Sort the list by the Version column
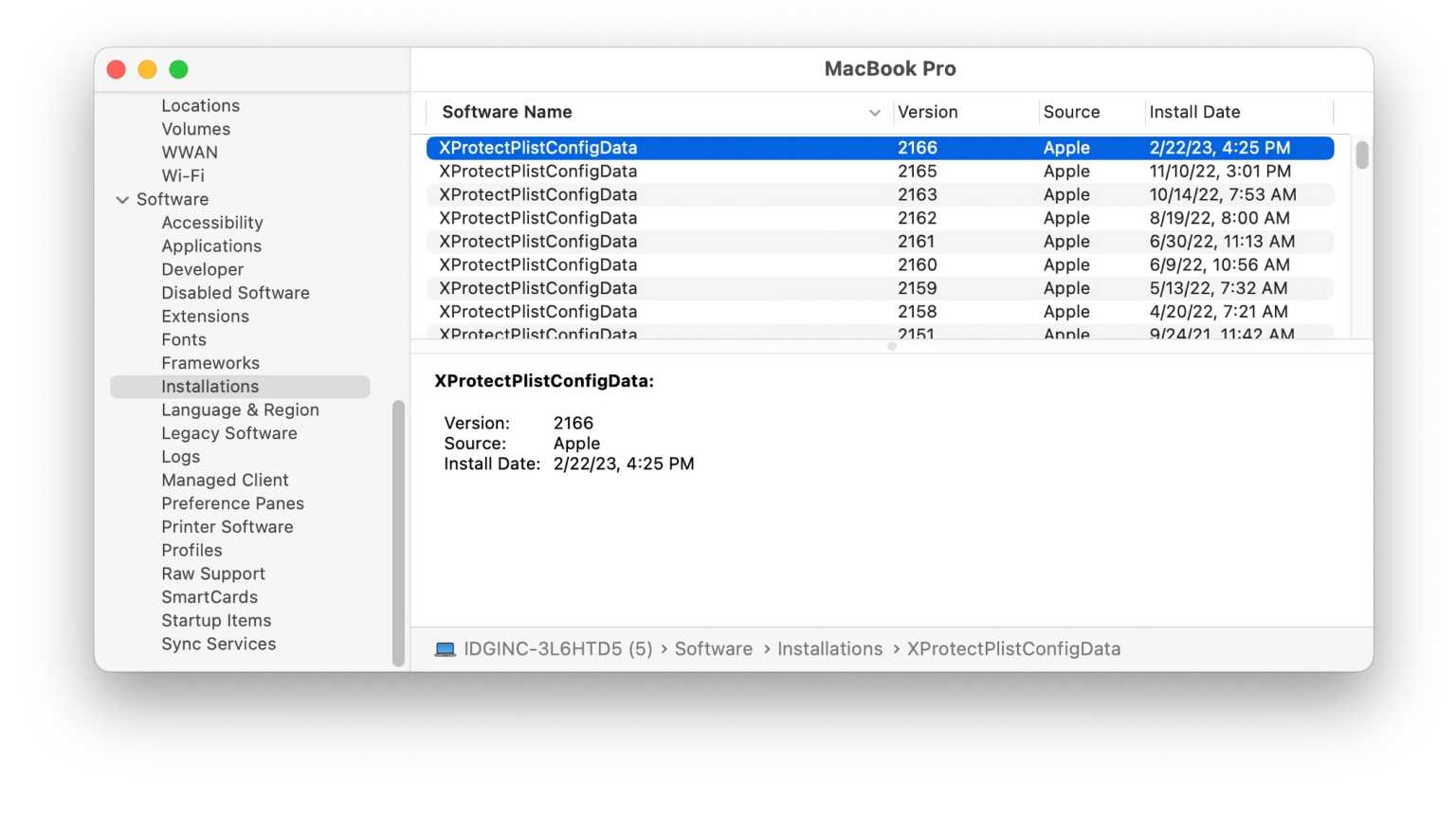 point(927,112)
